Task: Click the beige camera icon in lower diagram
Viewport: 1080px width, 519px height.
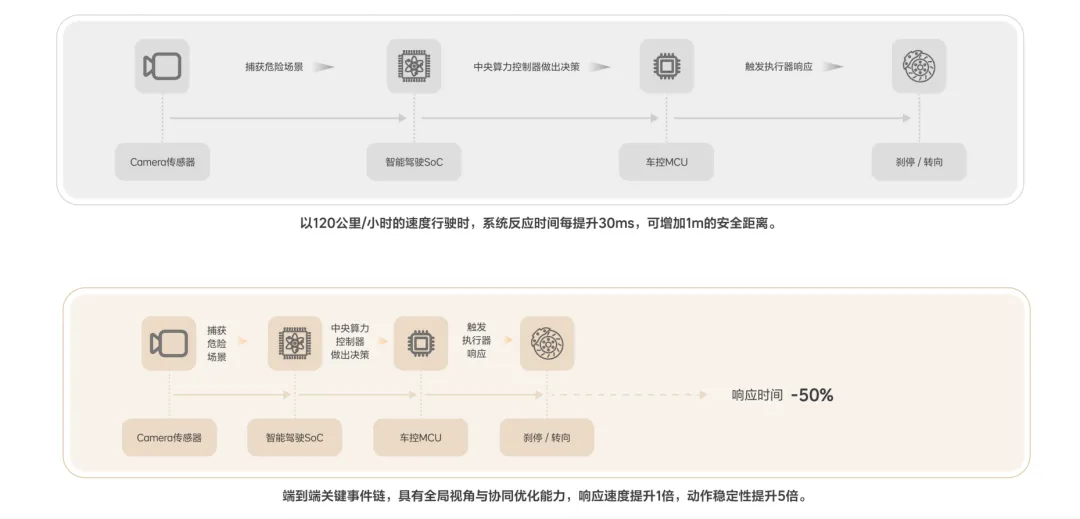Action: 169,343
